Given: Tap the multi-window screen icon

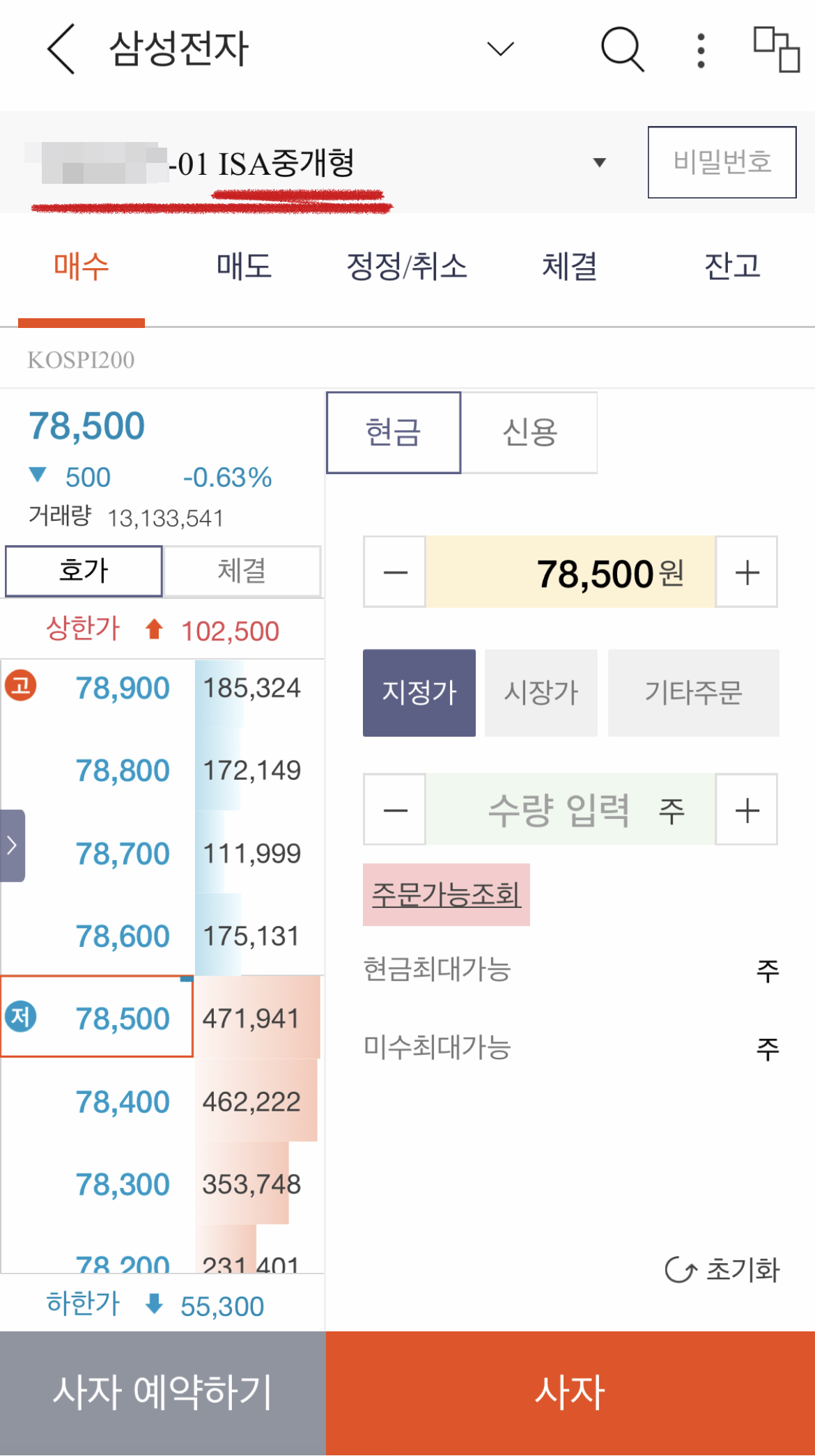Looking at the screenshot, I should 776,49.
